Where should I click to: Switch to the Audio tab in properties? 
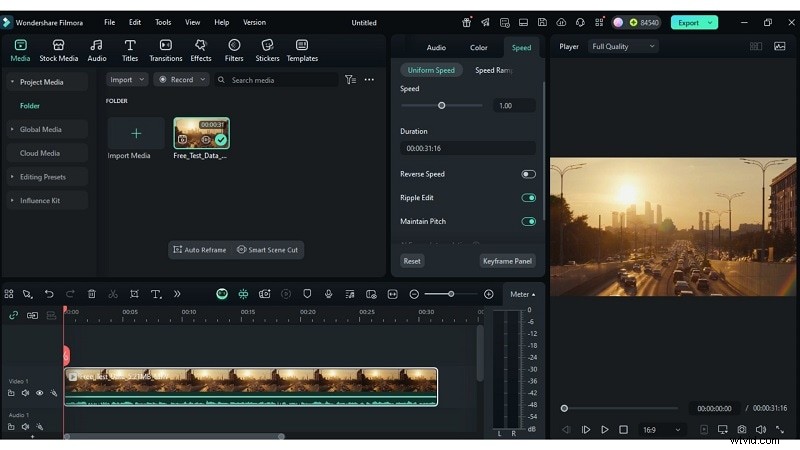point(436,47)
